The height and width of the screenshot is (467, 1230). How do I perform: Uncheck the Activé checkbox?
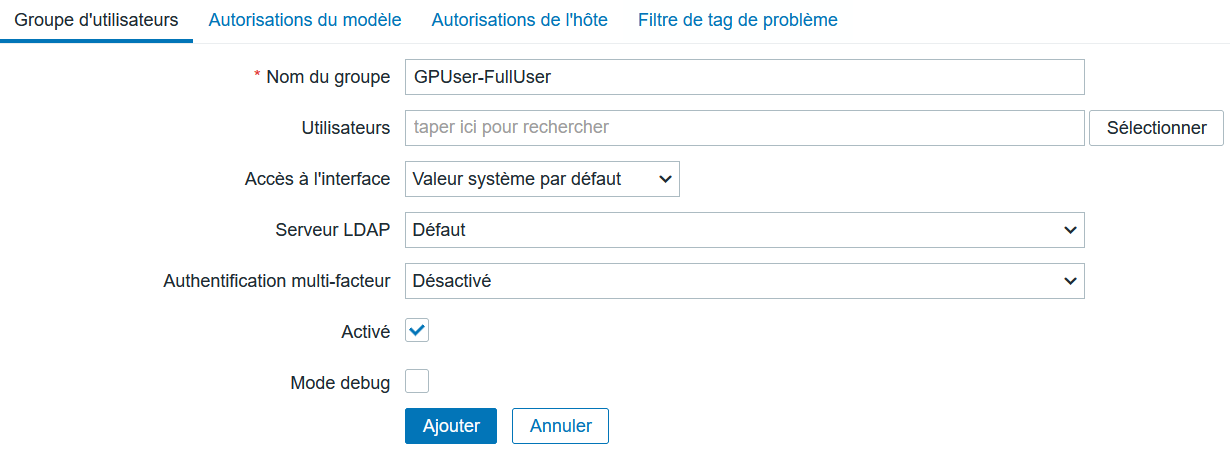click(x=417, y=330)
